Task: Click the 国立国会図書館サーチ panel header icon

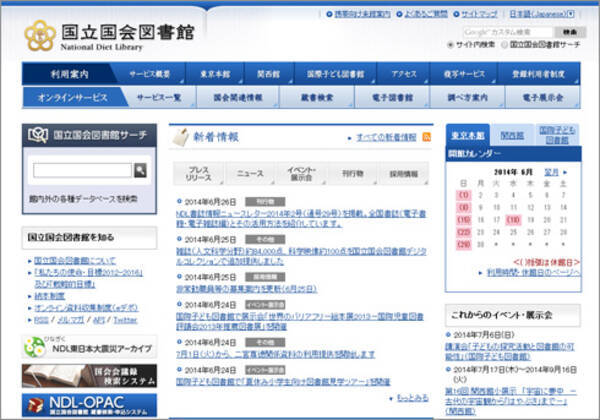Action: tap(38, 133)
